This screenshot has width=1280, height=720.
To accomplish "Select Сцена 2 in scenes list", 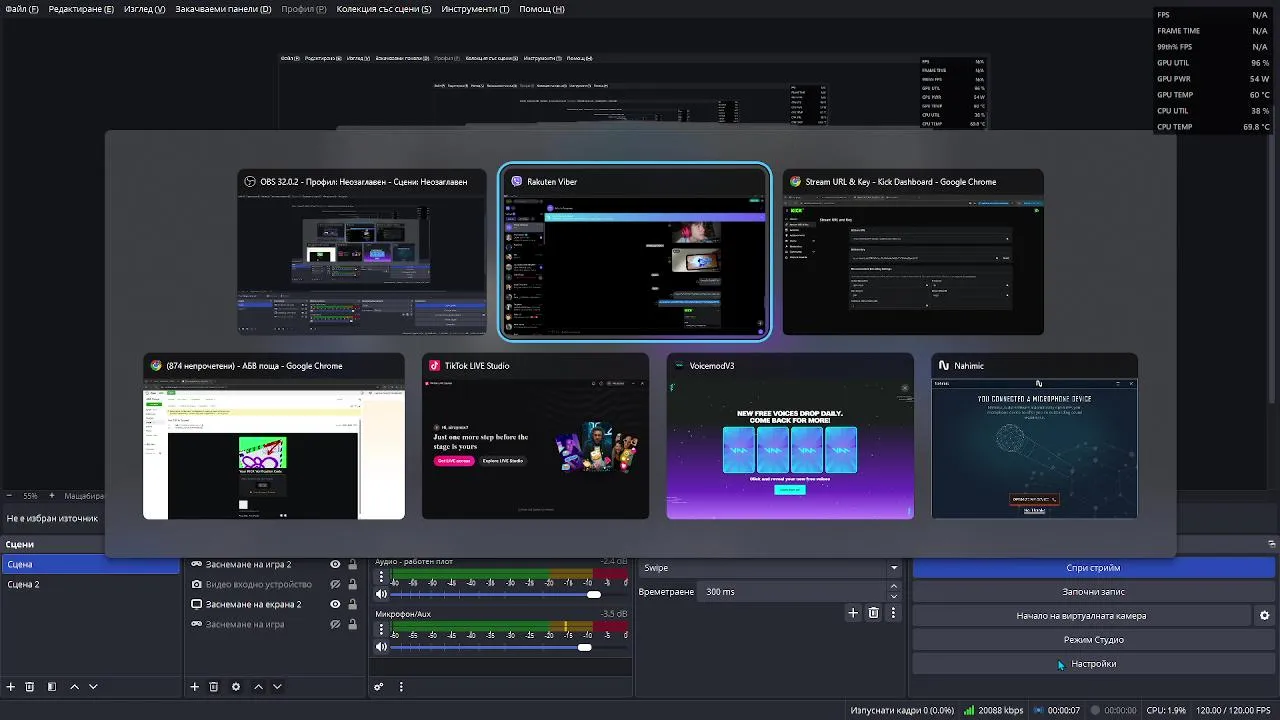I will pyautogui.click(x=90, y=584).
